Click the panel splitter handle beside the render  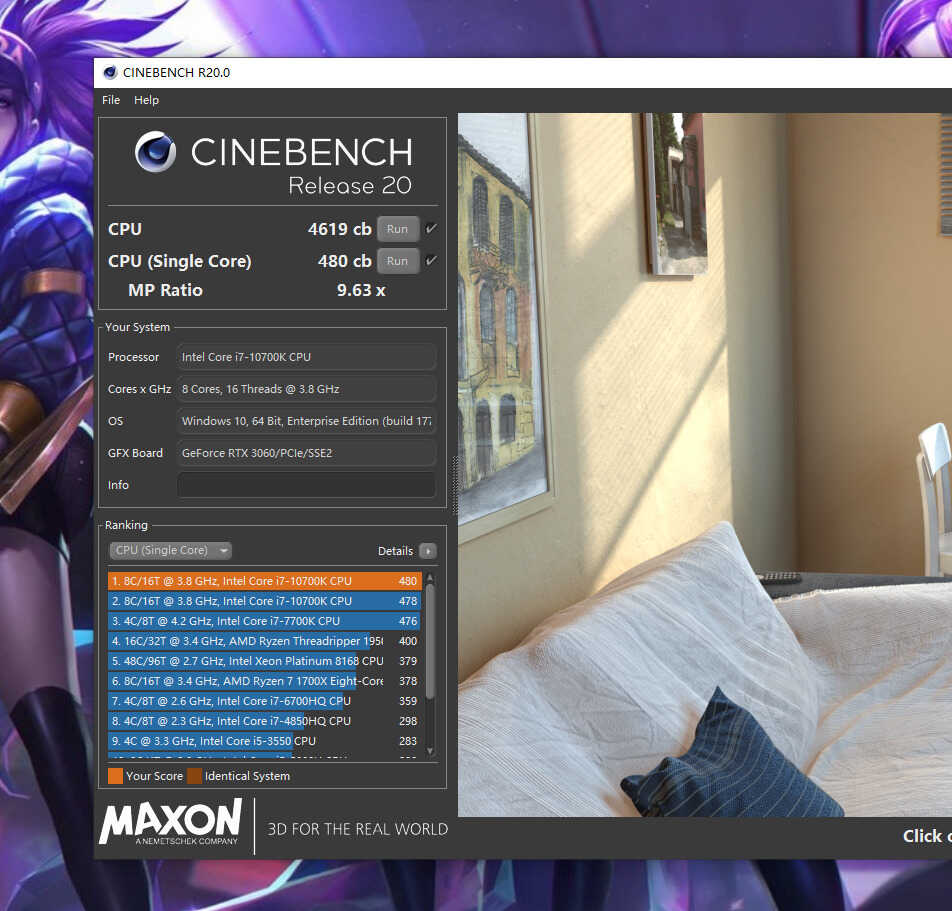click(x=455, y=486)
